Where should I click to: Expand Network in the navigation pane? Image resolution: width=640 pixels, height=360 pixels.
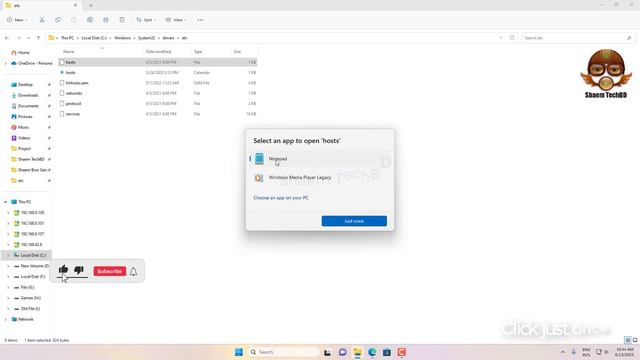tap(5, 319)
